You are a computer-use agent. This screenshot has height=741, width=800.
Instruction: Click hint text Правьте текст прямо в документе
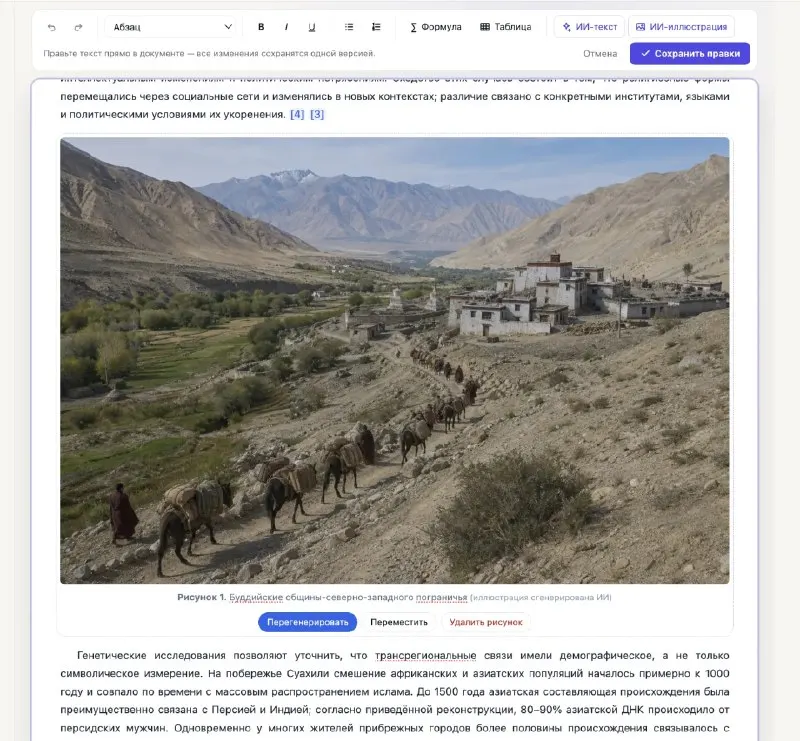209,54
